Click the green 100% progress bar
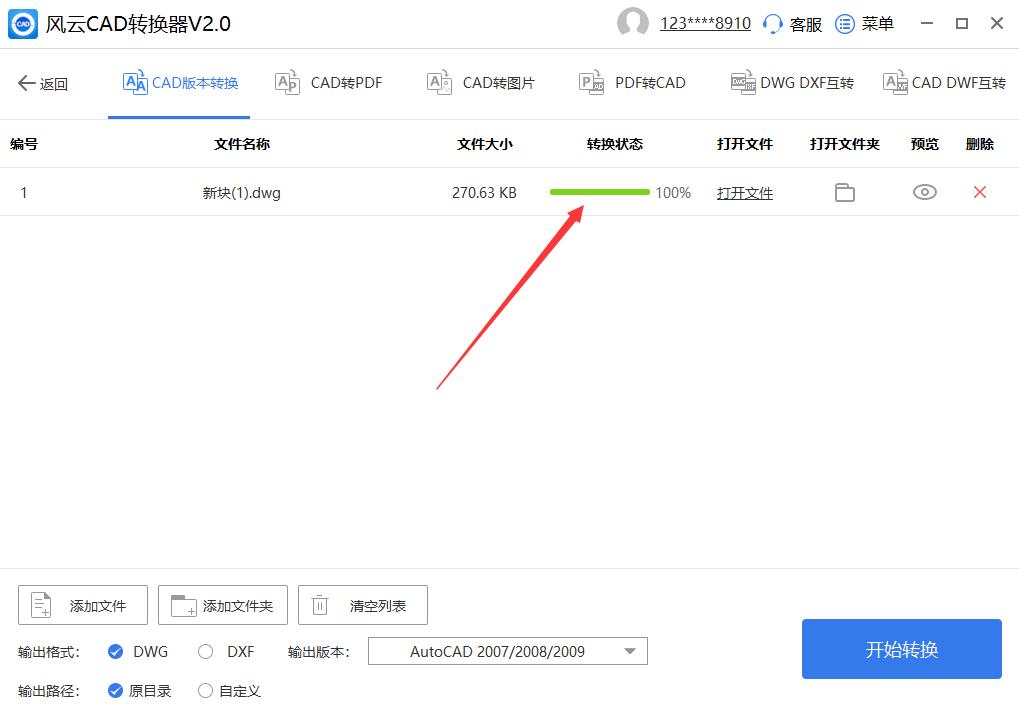The image size is (1019, 716). point(598,191)
